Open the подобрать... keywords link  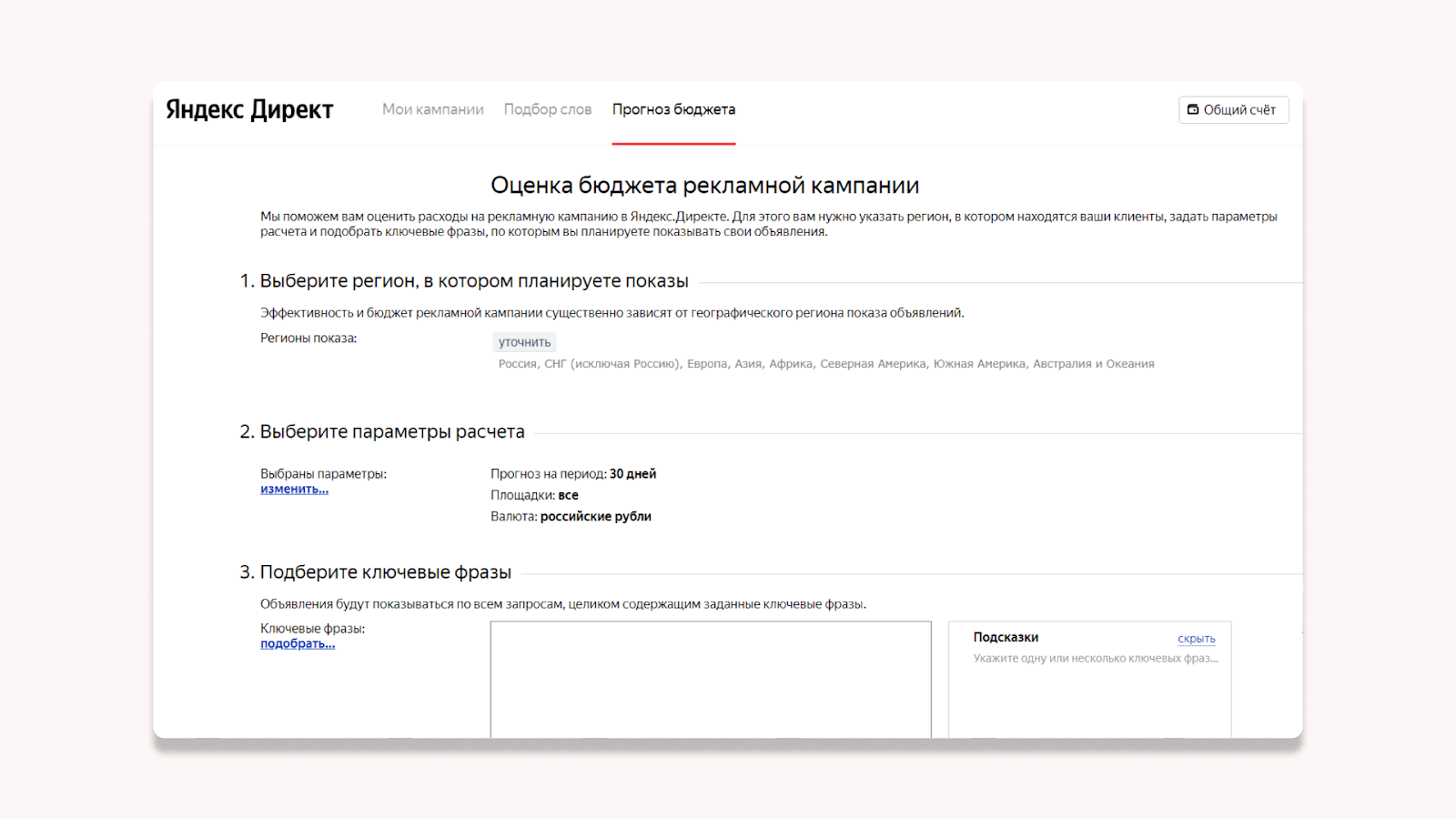click(298, 644)
